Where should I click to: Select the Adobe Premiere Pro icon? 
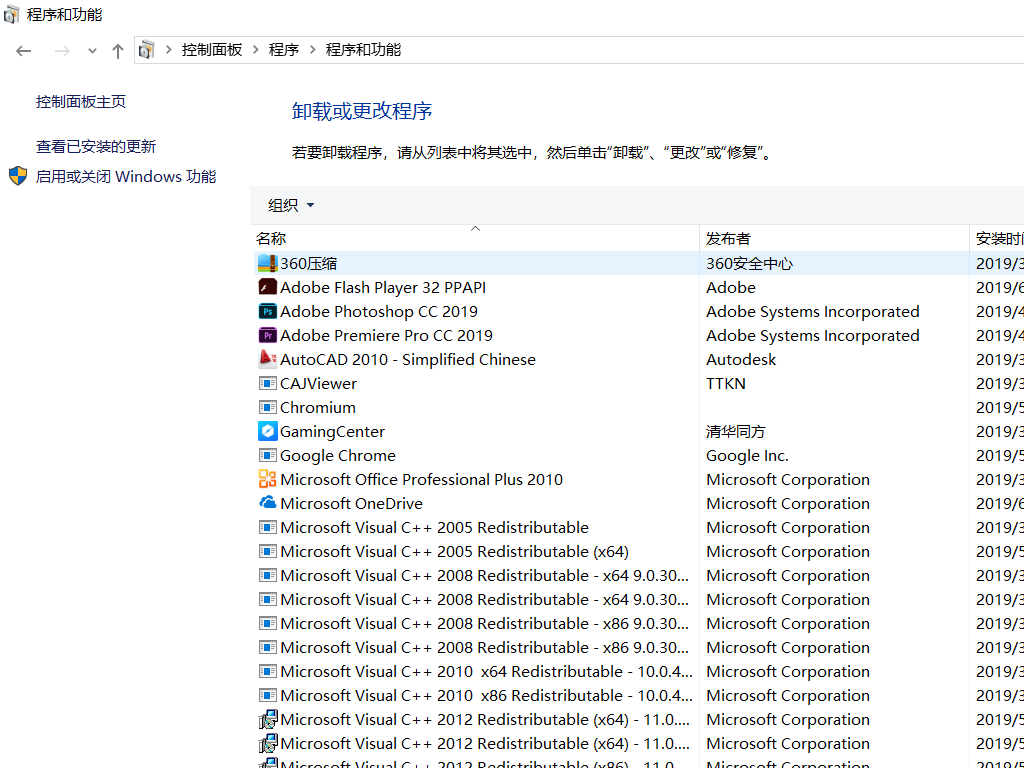pos(267,335)
